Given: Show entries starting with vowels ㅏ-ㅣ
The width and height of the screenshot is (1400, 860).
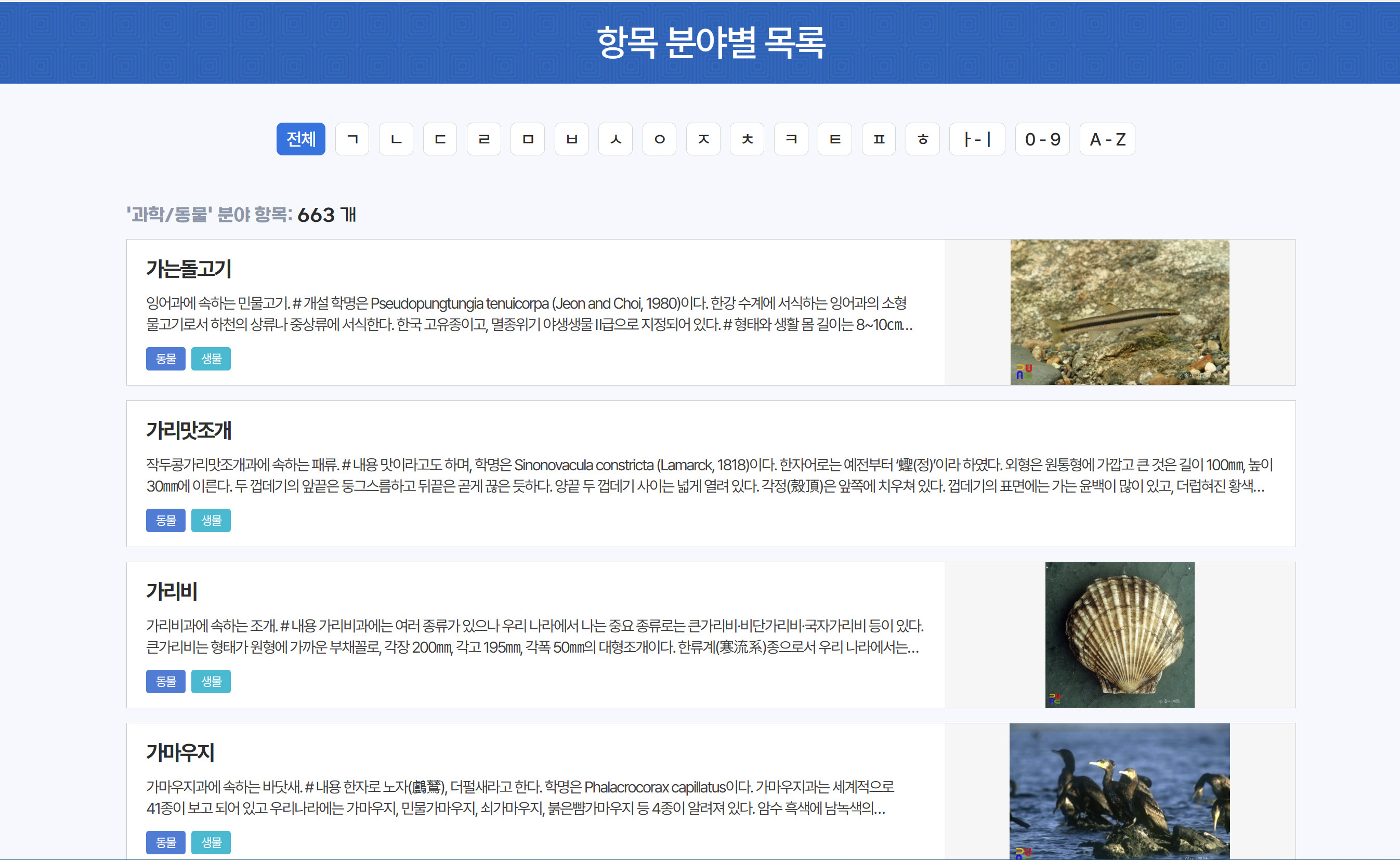Looking at the screenshot, I should pyautogui.click(x=977, y=139).
